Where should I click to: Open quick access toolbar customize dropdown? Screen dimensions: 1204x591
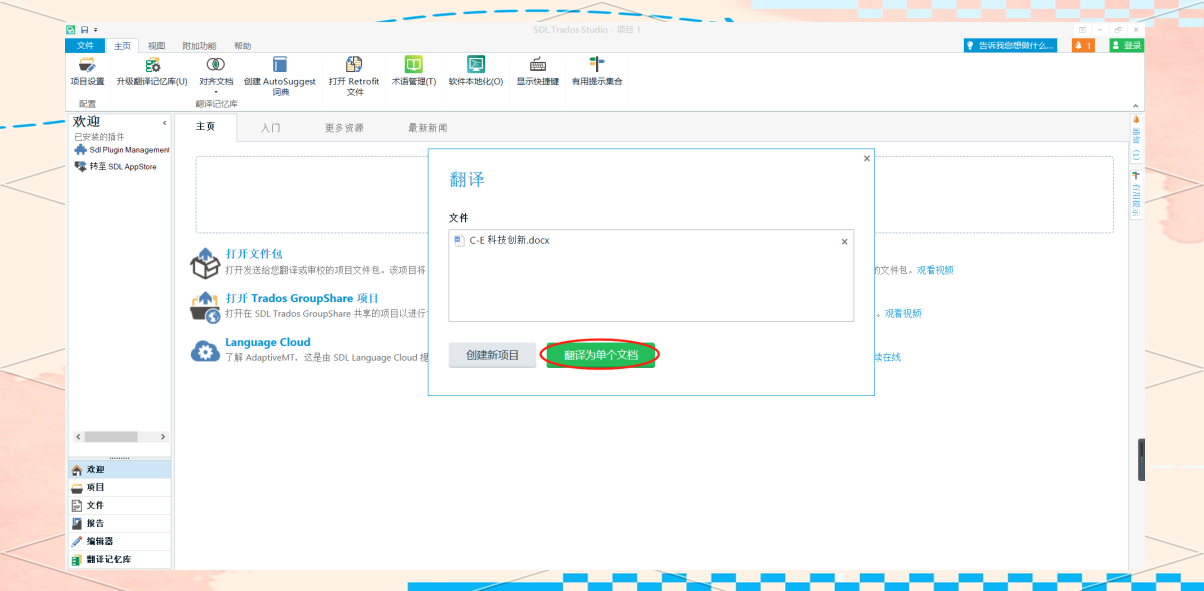click(95, 30)
